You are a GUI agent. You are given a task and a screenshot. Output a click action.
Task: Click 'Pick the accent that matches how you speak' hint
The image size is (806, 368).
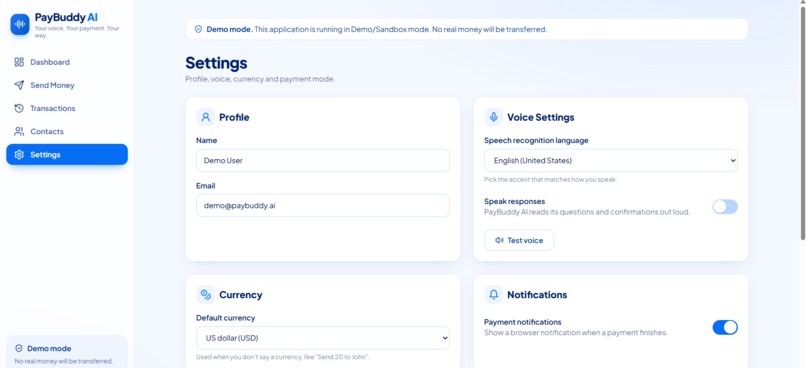coord(550,180)
